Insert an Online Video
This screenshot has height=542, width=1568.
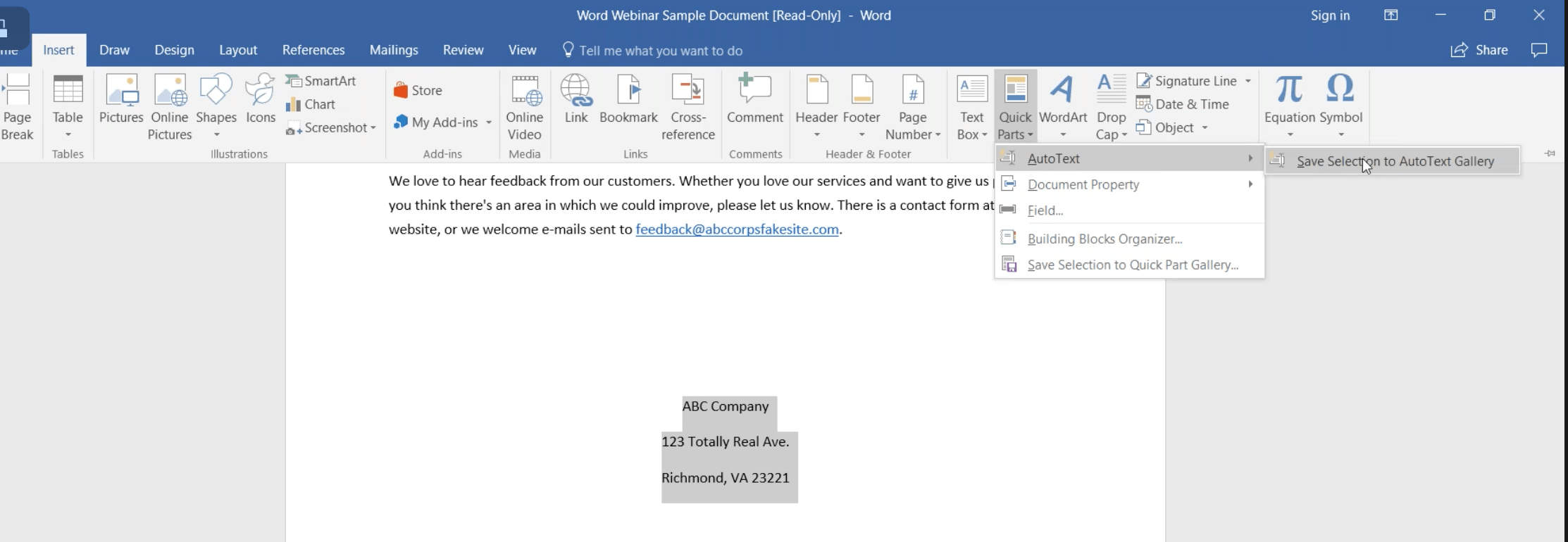(525, 107)
